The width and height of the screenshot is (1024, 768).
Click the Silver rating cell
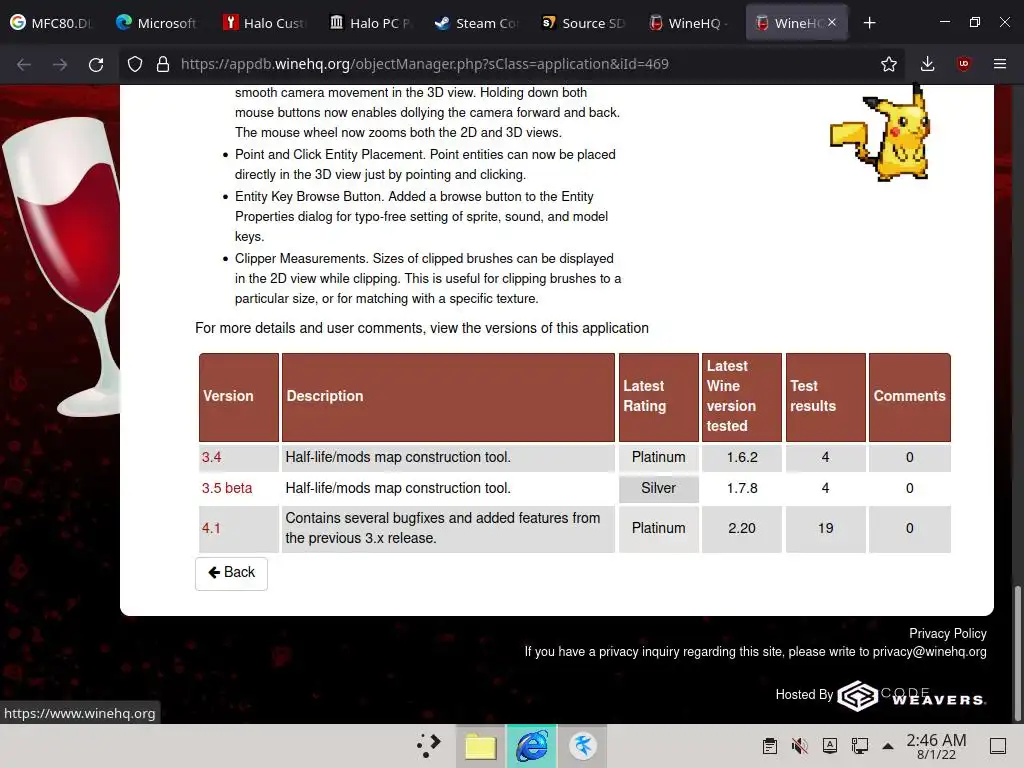[x=658, y=488]
